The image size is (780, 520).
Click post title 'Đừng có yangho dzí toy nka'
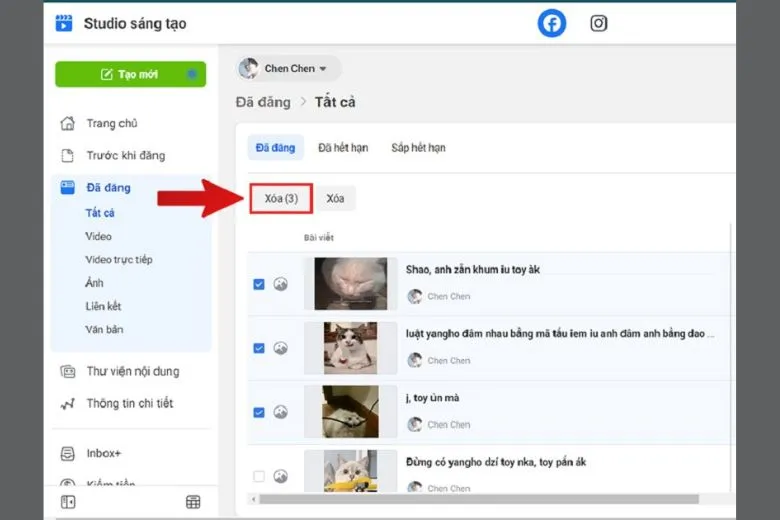[x=496, y=462]
